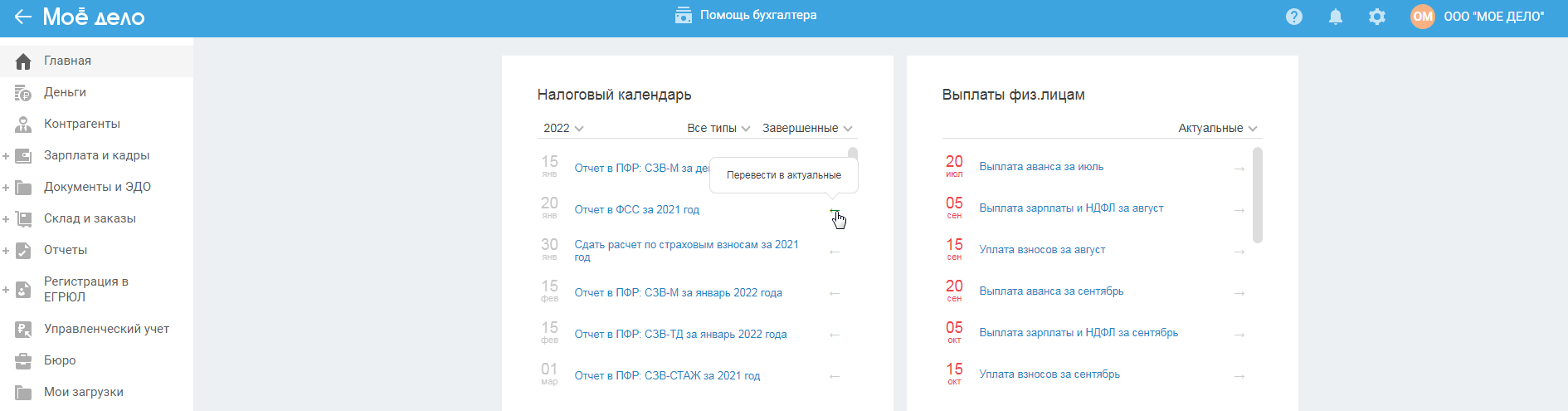
Task: Move СЗВ-СТАЖ task back to актуальные
Action: 835,376
